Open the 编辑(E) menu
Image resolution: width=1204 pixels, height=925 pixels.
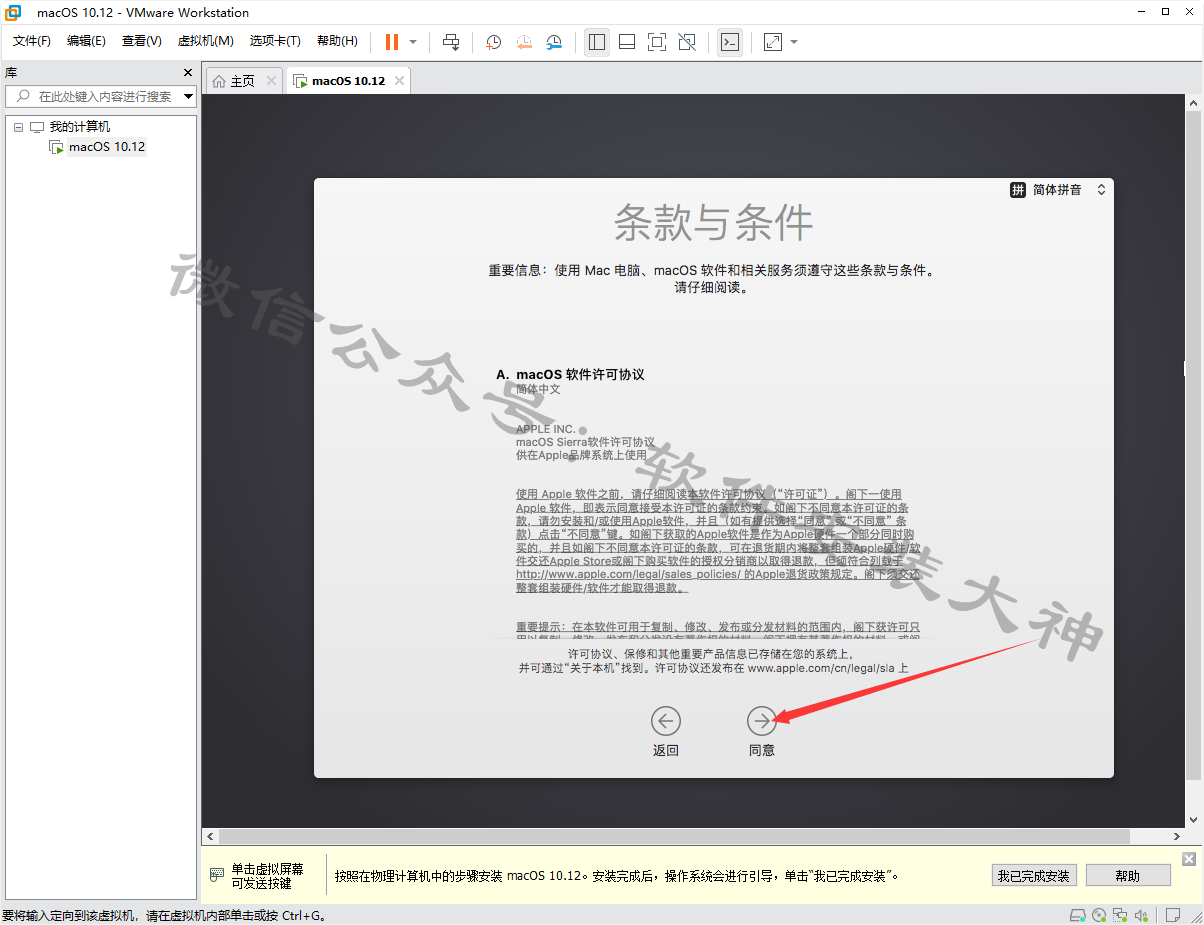[x=86, y=41]
